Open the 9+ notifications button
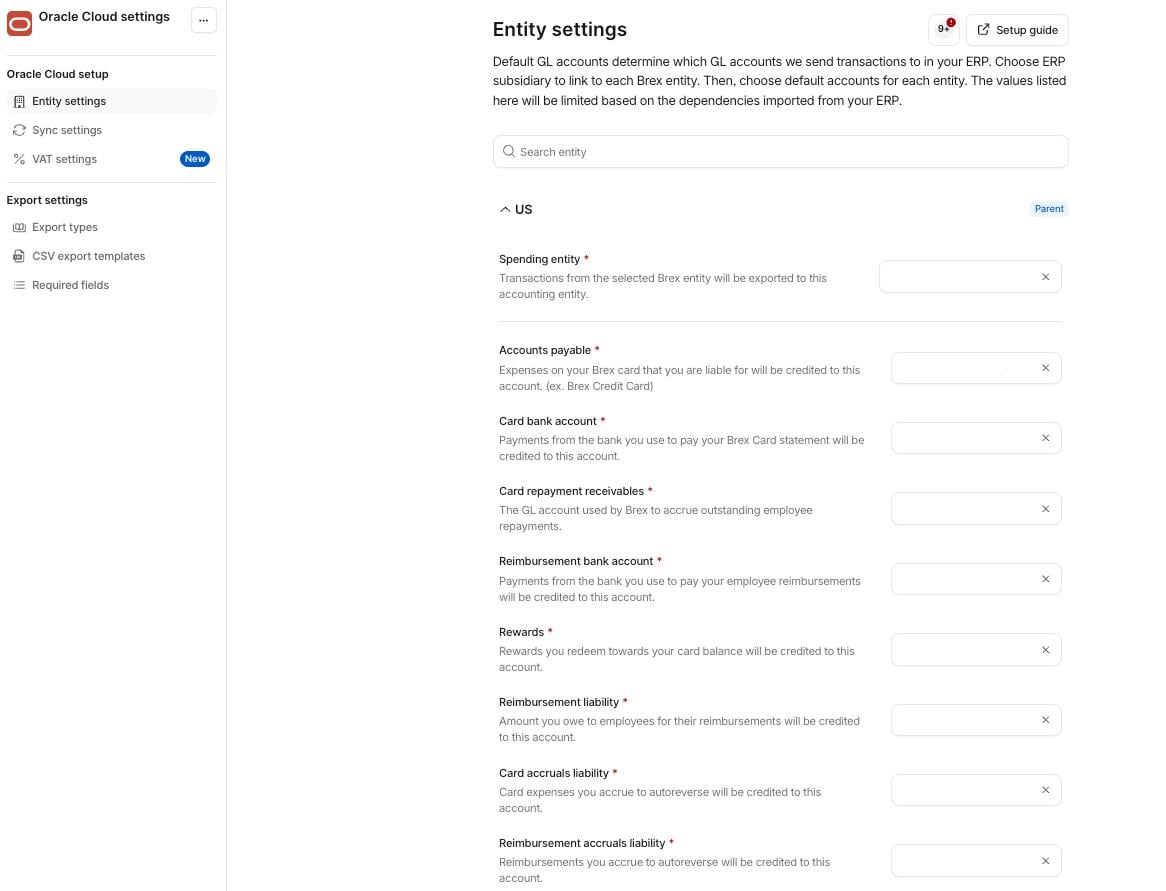Image resolution: width=1166 pixels, height=891 pixels. (x=944, y=30)
